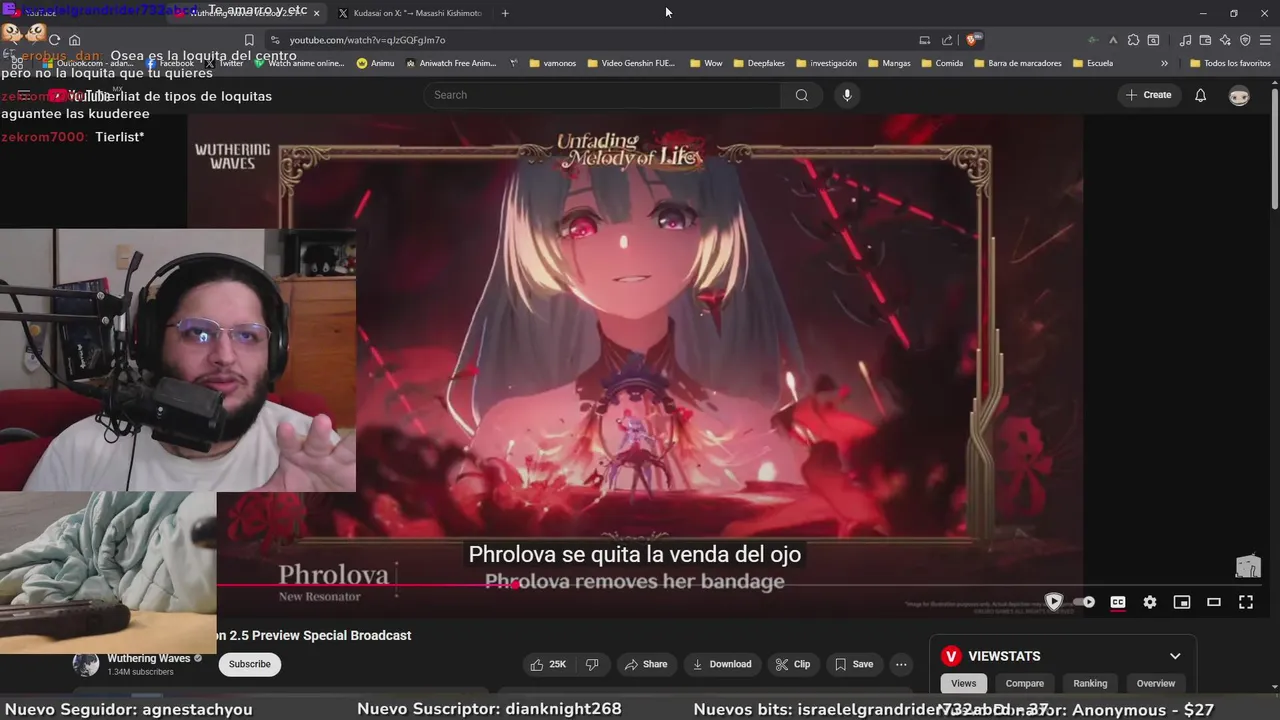Image resolution: width=1280 pixels, height=720 pixels.
Task: Reload the browser page
Action: (x=54, y=40)
